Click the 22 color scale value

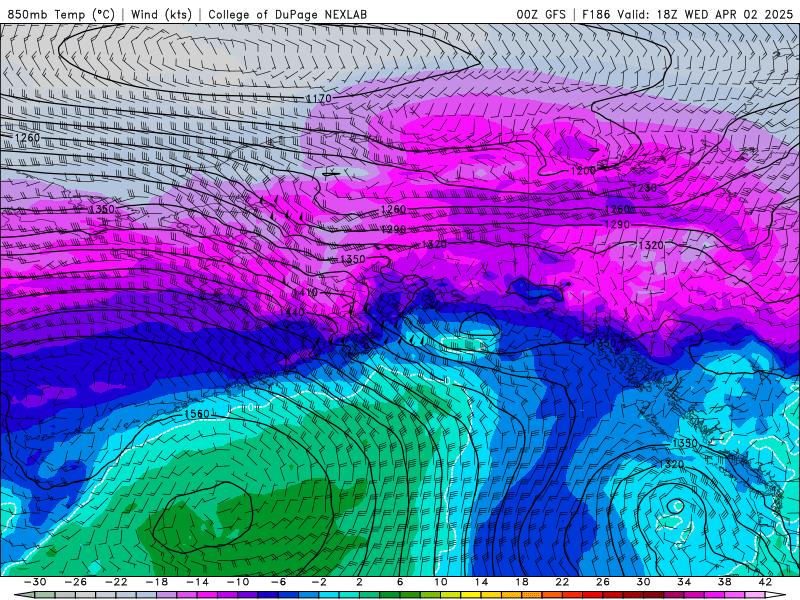coord(562,582)
